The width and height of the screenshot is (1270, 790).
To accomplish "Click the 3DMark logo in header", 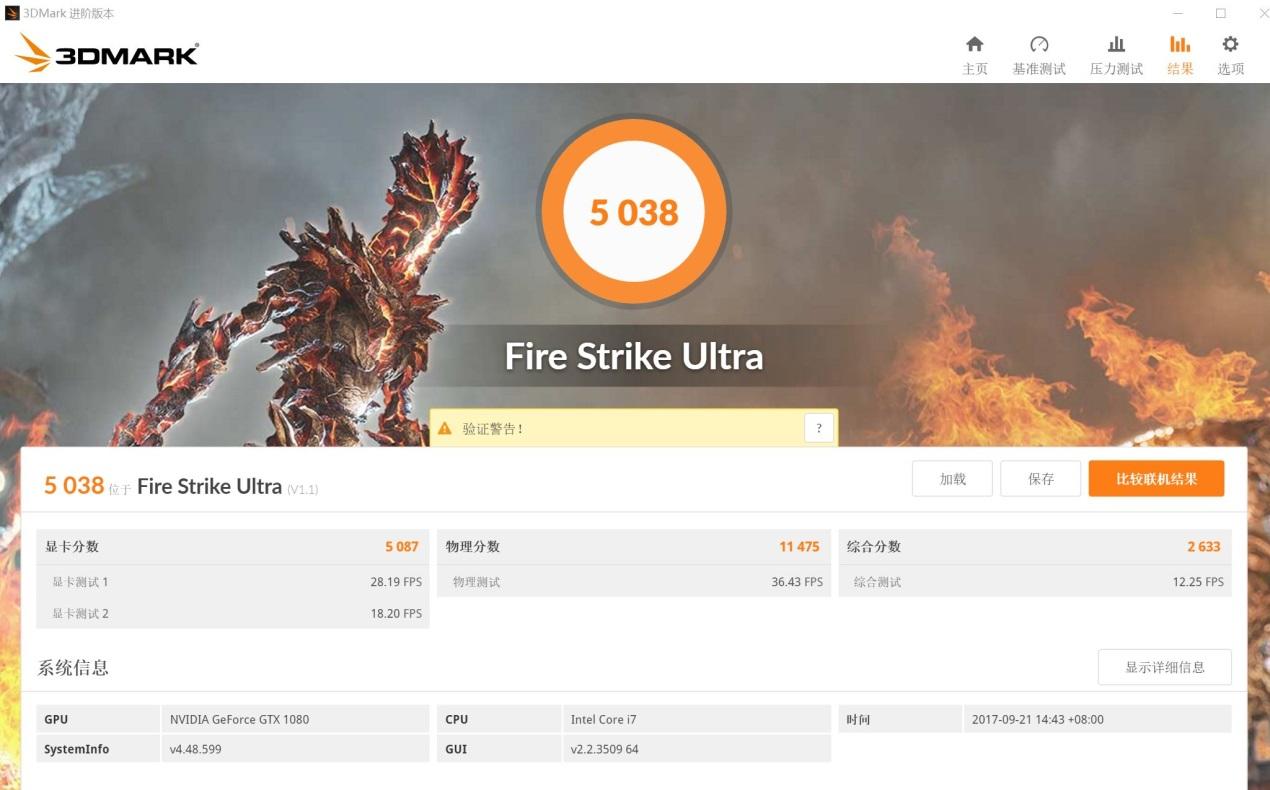I will (x=107, y=53).
